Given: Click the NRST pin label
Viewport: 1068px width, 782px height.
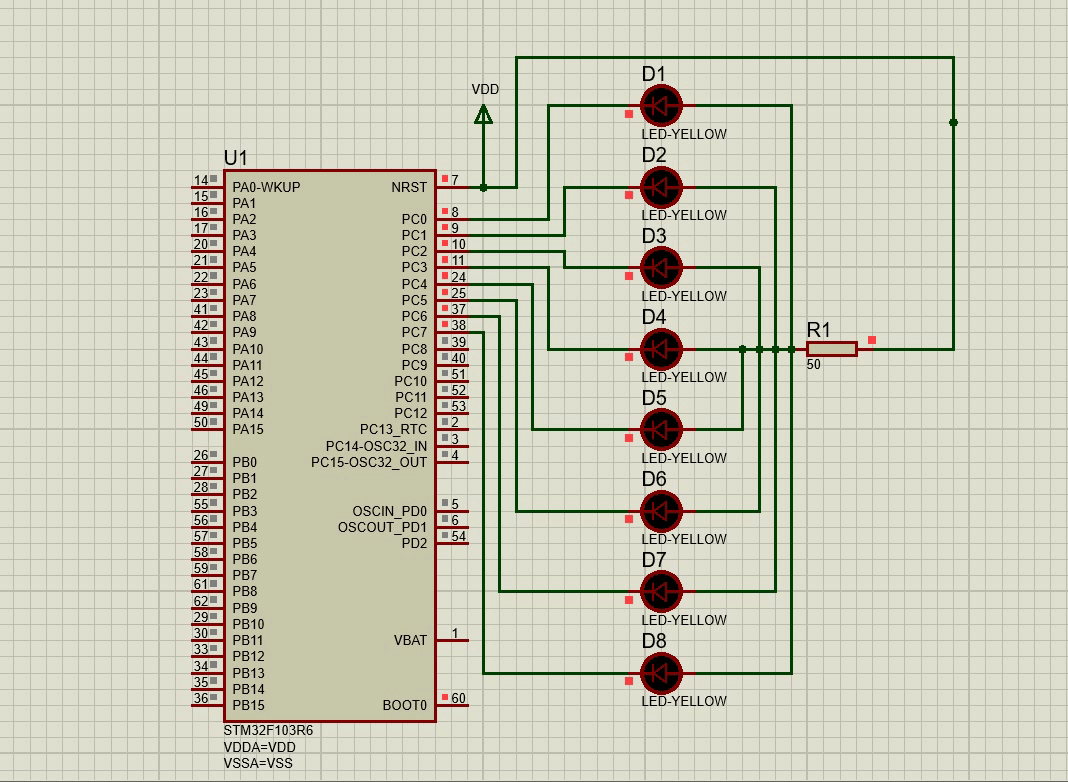Looking at the screenshot, I should pos(409,187).
